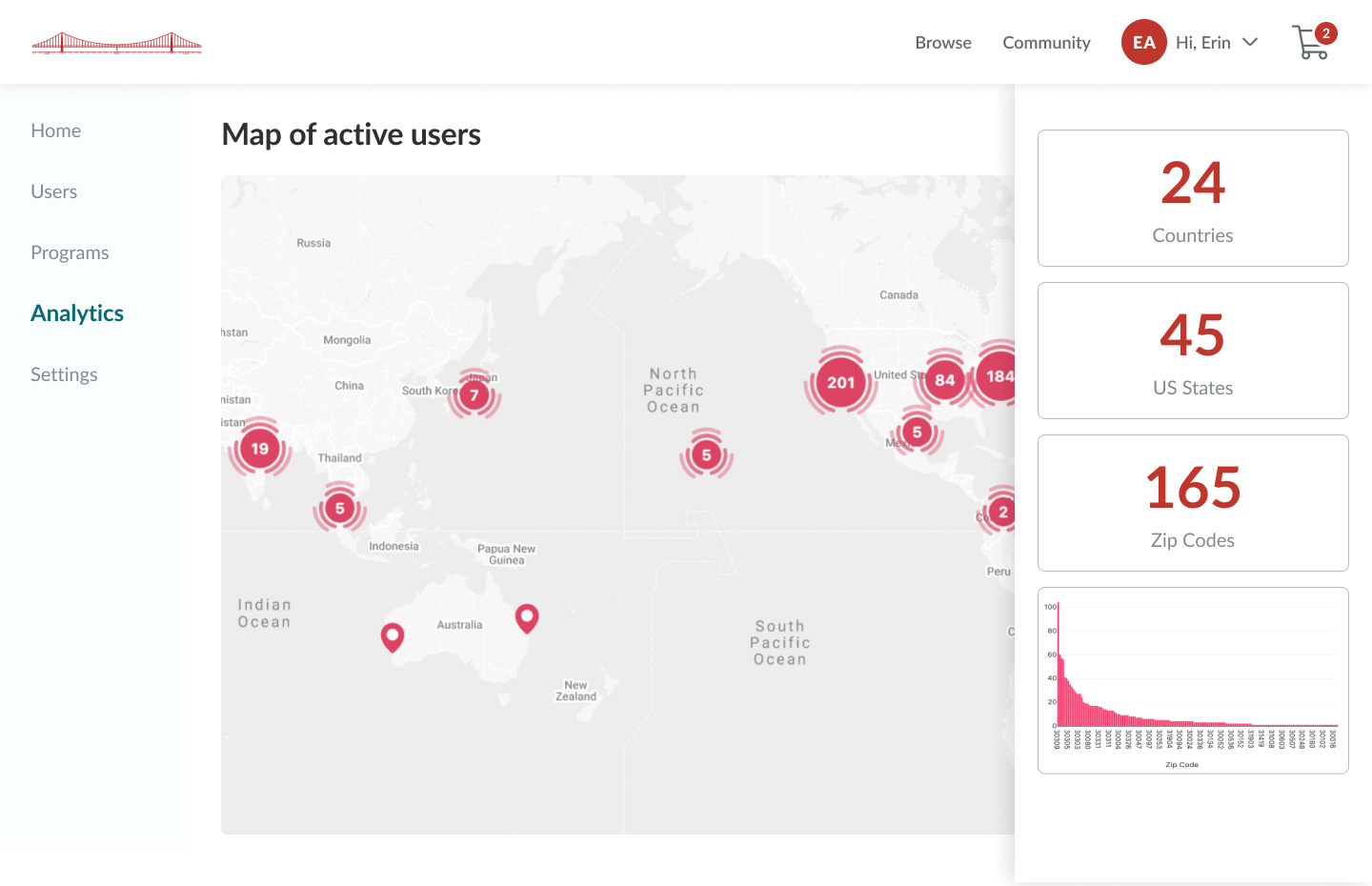Click the bridge logo in the header
This screenshot has width=1372, height=886.
(116, 42)
